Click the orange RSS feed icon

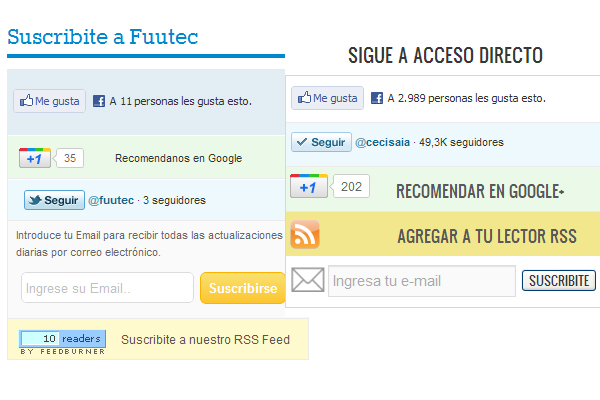click(305, 234)
